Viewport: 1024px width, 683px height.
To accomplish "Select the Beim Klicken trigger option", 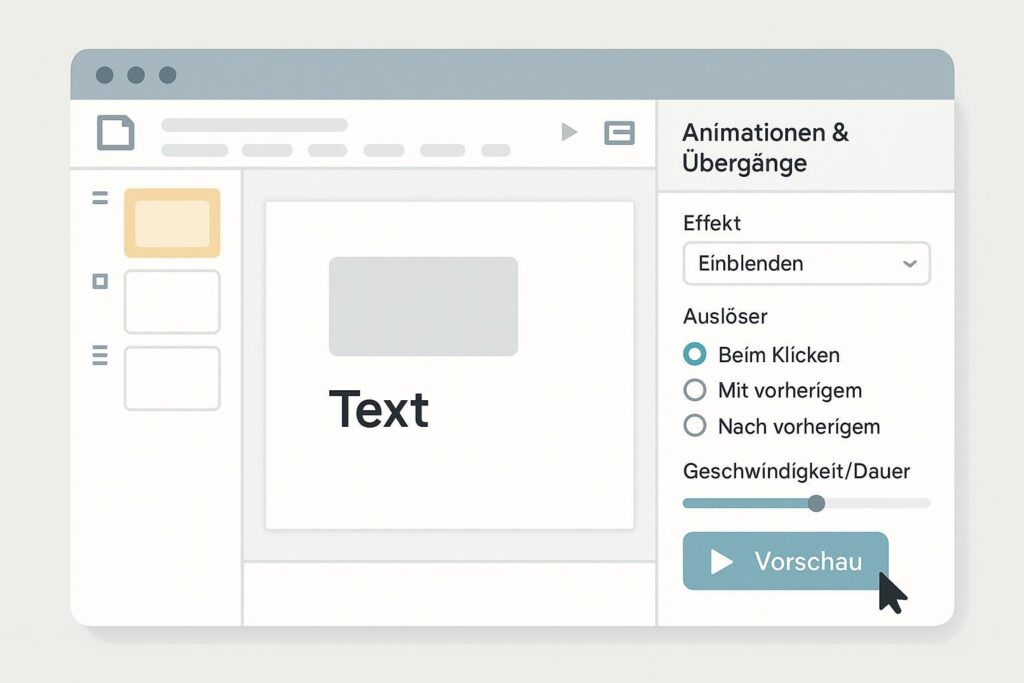I will pyautogui.click(x=694, y=354).
